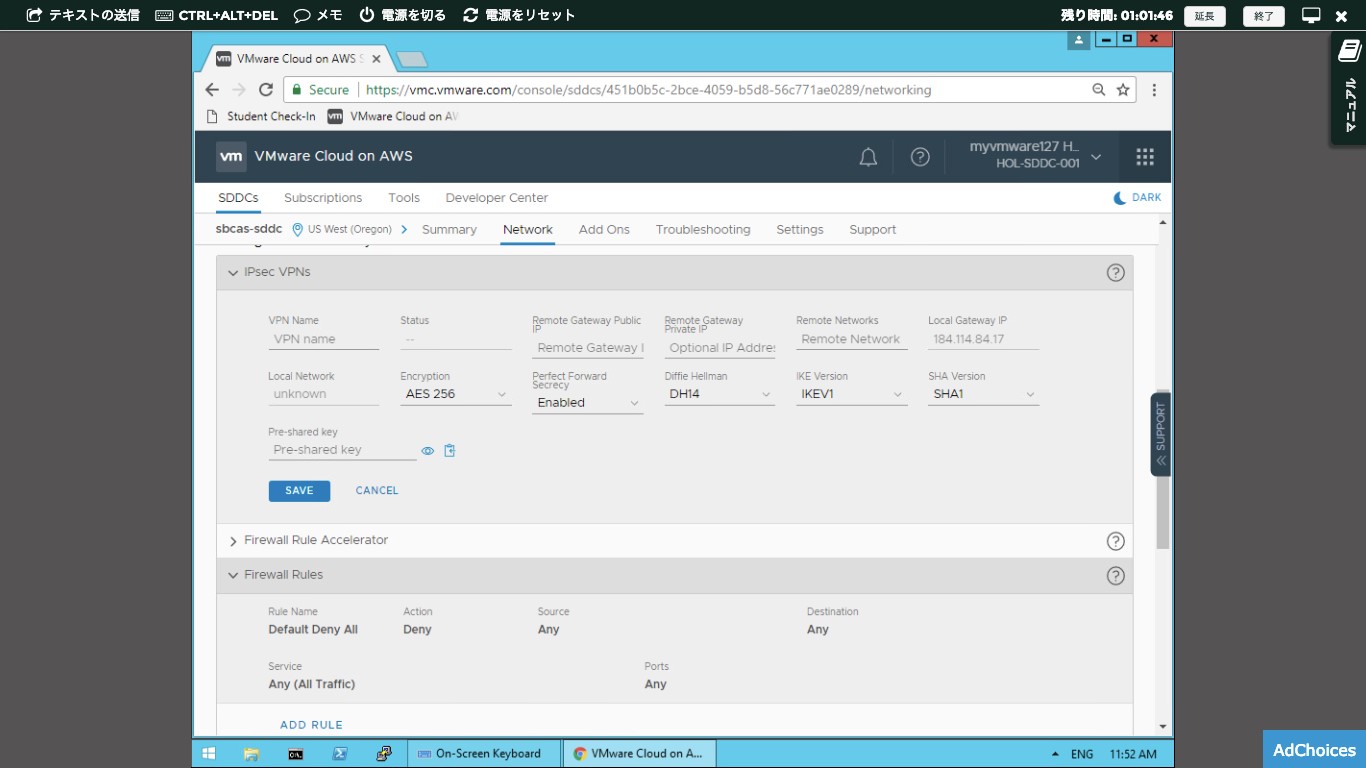Open the notifications bell icon
Screen dimensions: 1366x768
[868, 157]
